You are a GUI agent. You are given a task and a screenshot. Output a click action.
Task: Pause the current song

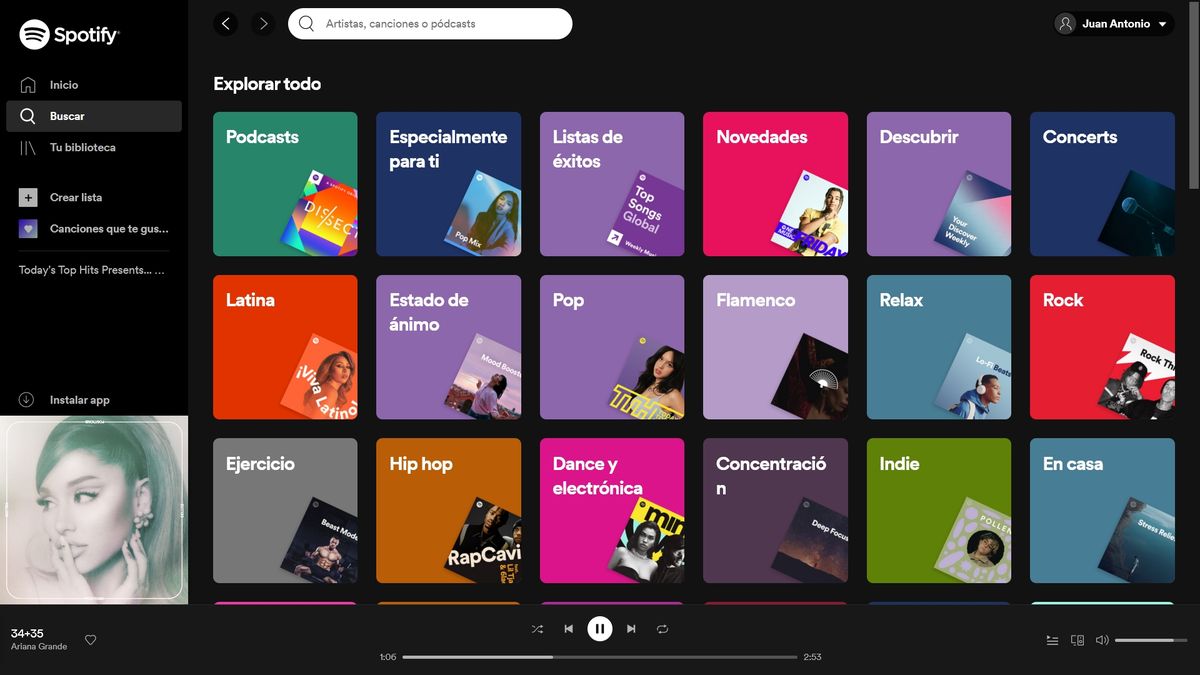599,628
